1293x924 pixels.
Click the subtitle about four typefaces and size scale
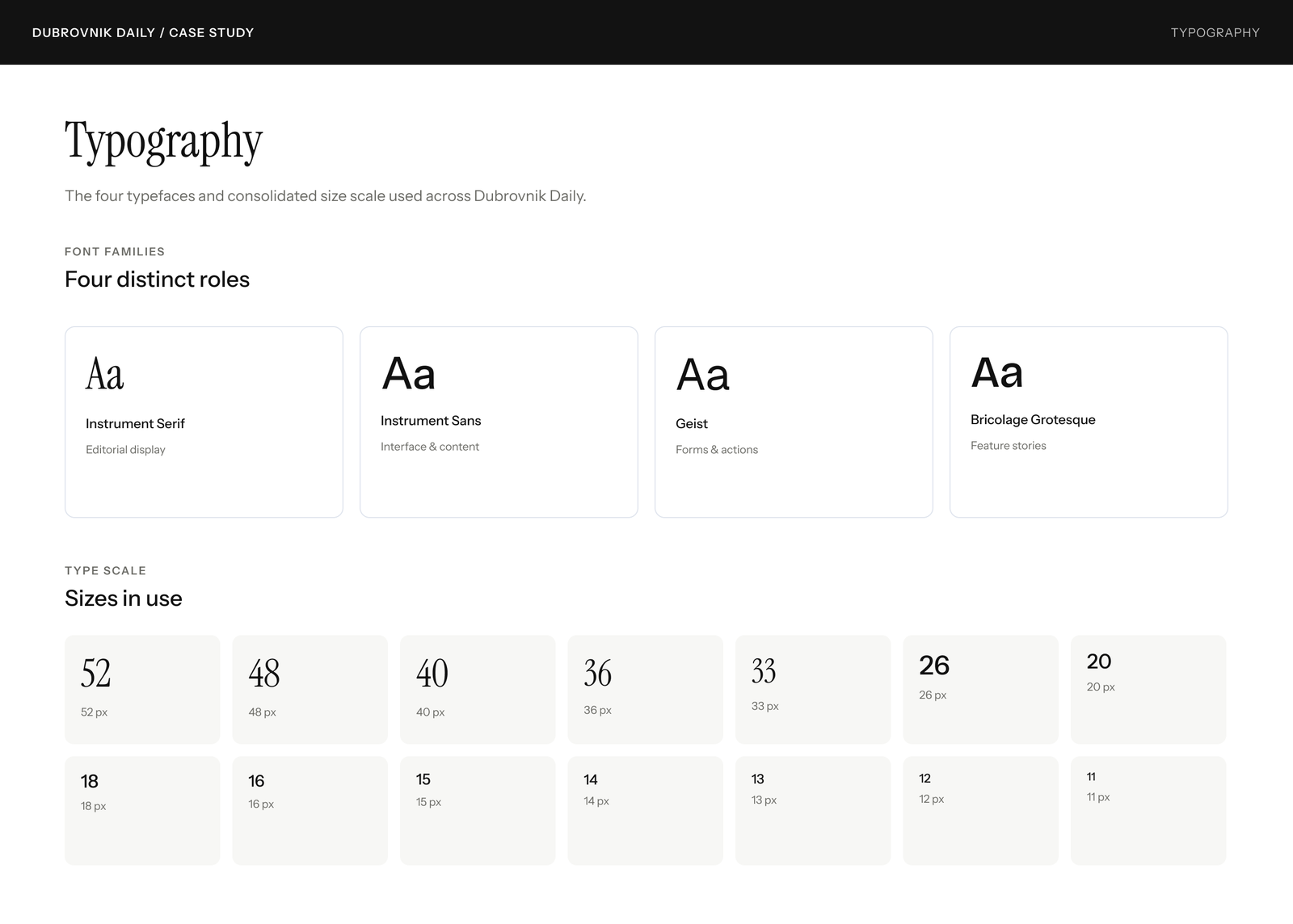pyautogui.click(x=326, y=195)
